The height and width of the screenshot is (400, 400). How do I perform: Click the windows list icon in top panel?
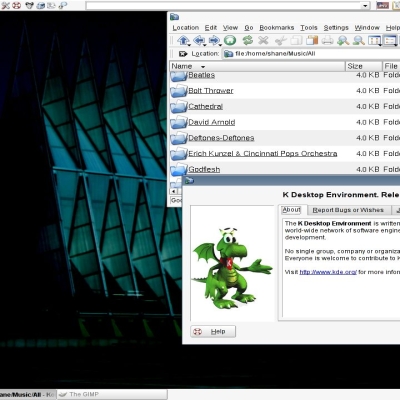(51, 5)
